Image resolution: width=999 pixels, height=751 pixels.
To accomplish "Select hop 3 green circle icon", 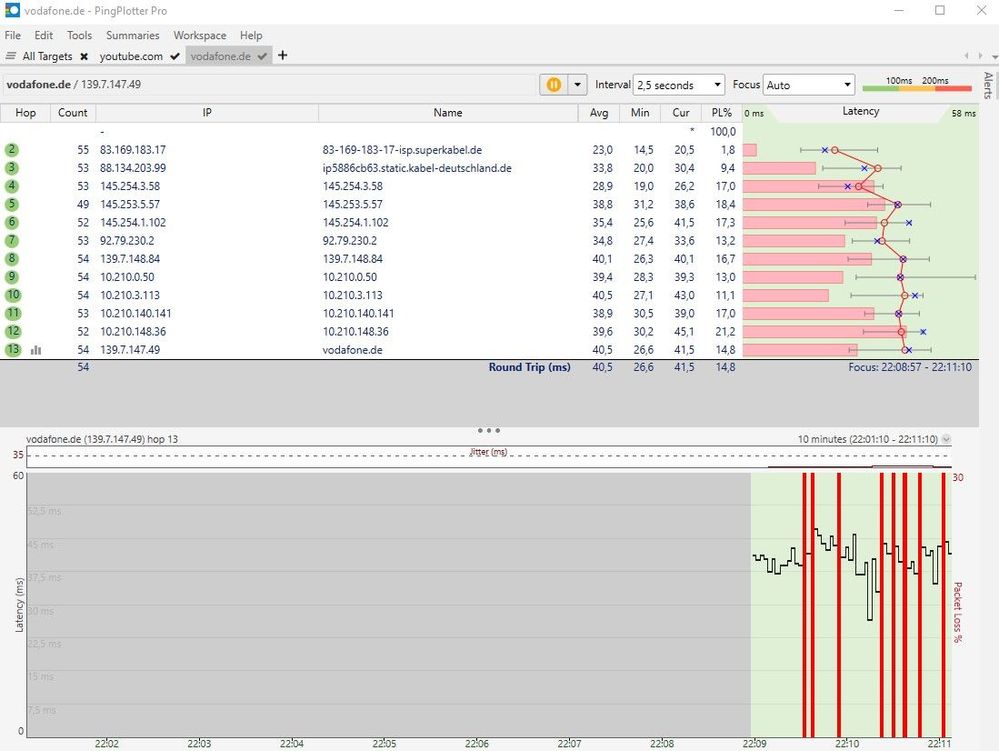I will pos(12,168).
